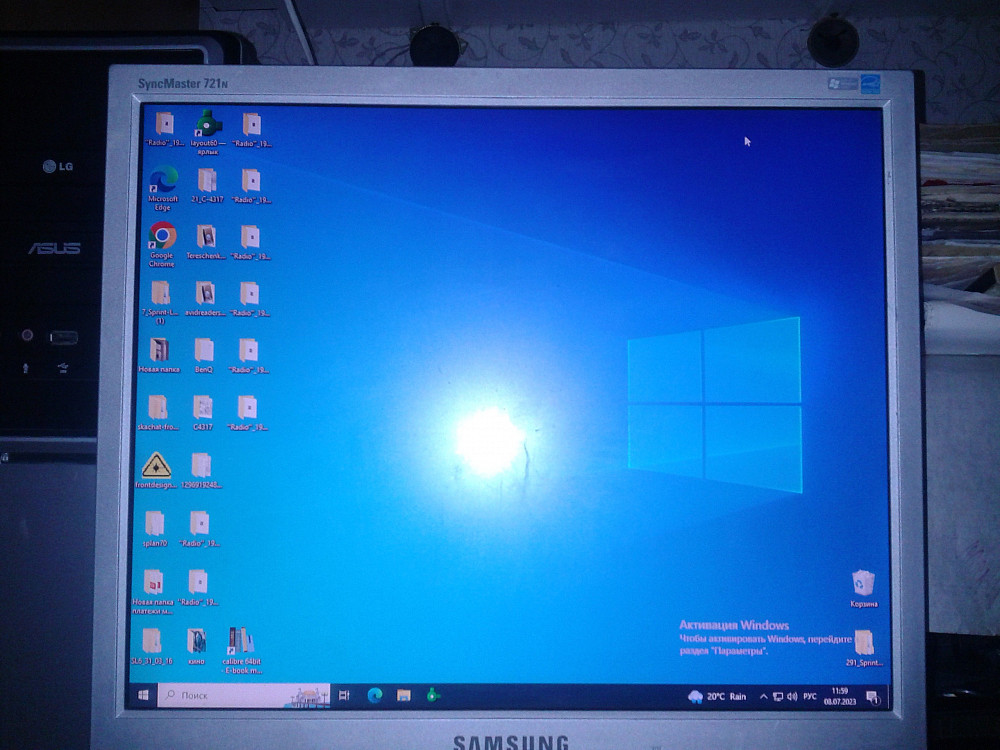Select the BenQ folder

pos(203,351)
